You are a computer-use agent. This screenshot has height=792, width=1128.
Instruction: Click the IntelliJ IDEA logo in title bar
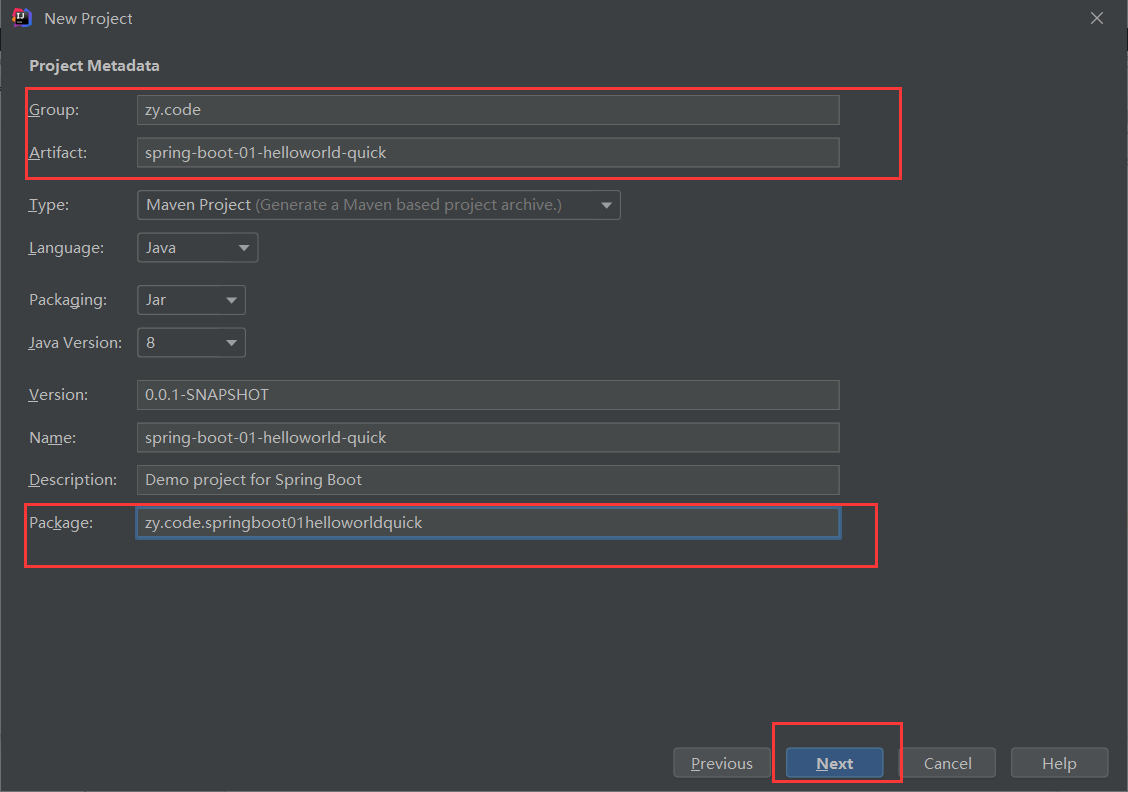tap(22, 18)
